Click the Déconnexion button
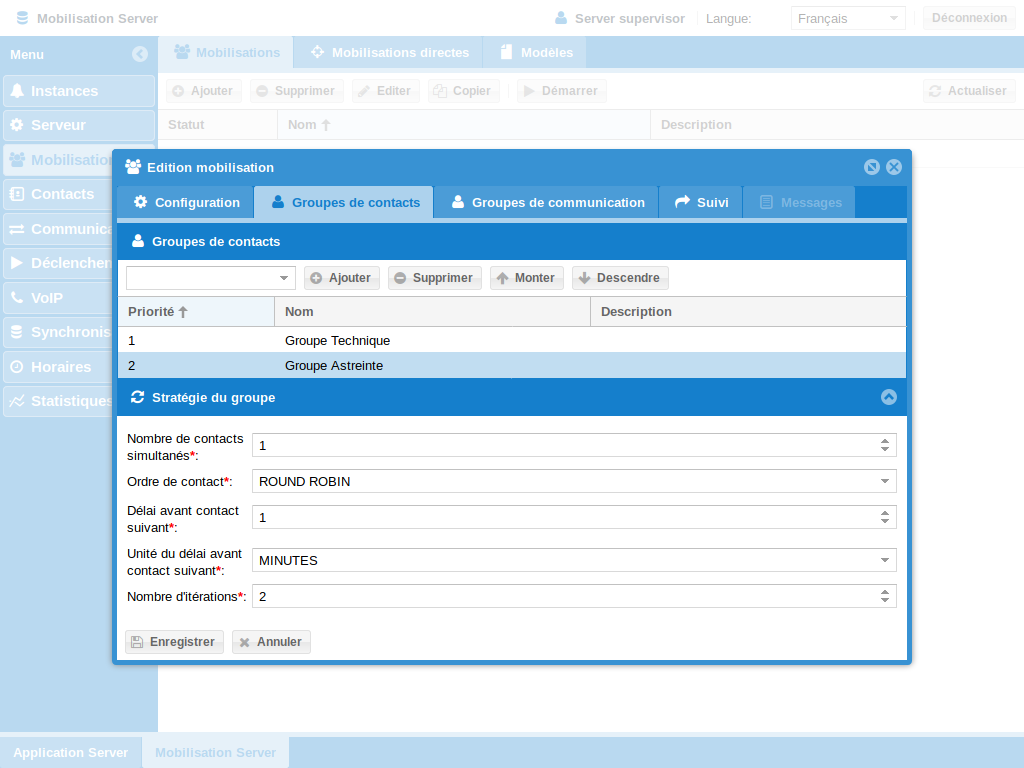Screen dimensions: 1024x768 (969, 18)
